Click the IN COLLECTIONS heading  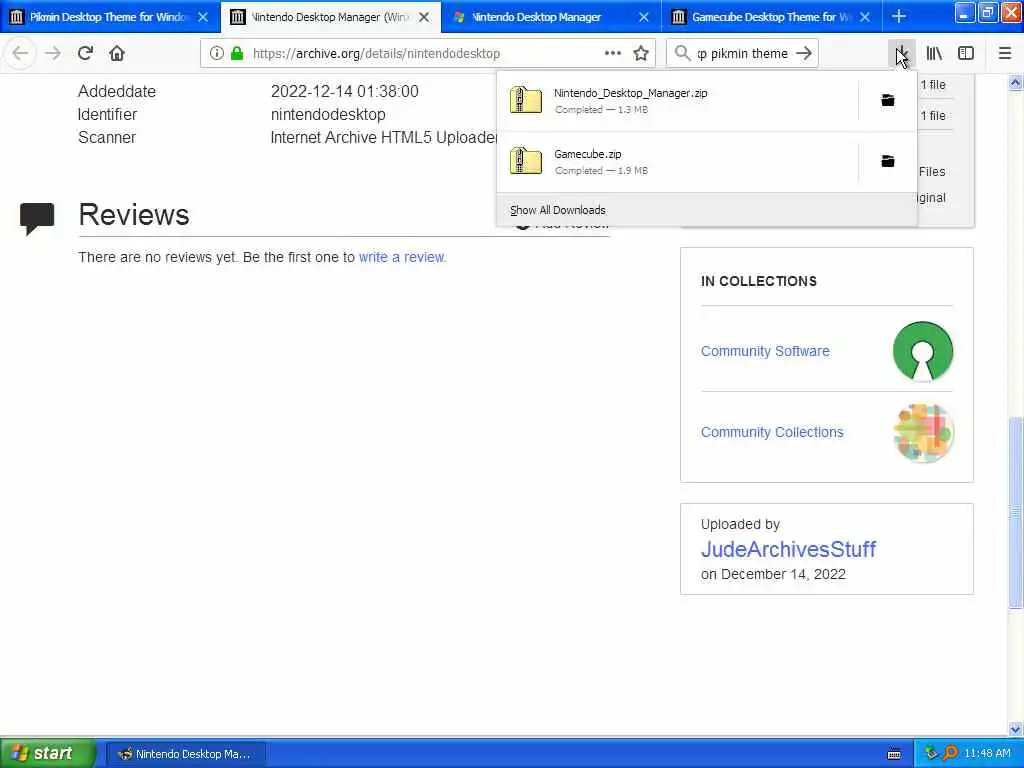click(759, 281)
